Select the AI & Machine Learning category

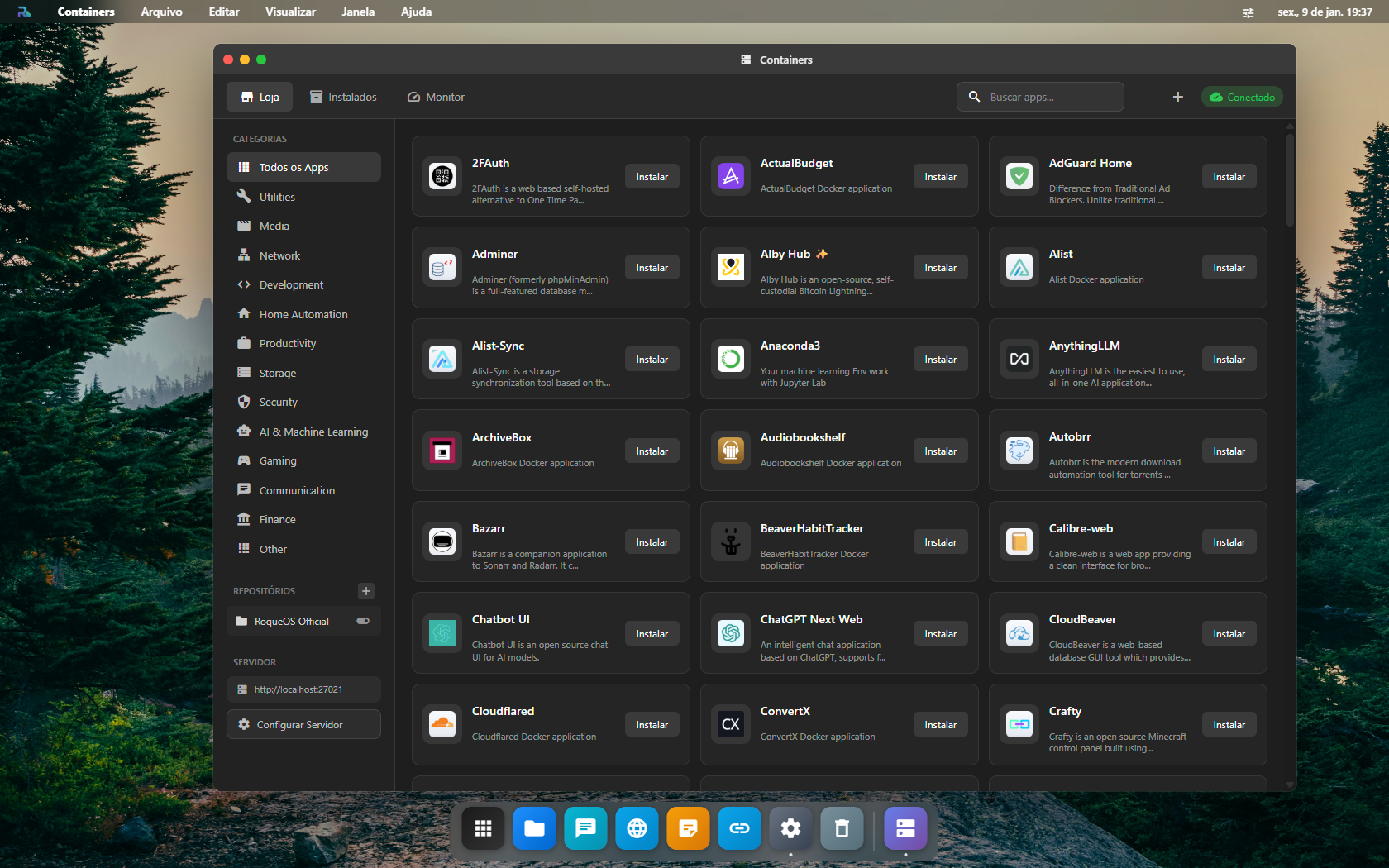[313, 432]
